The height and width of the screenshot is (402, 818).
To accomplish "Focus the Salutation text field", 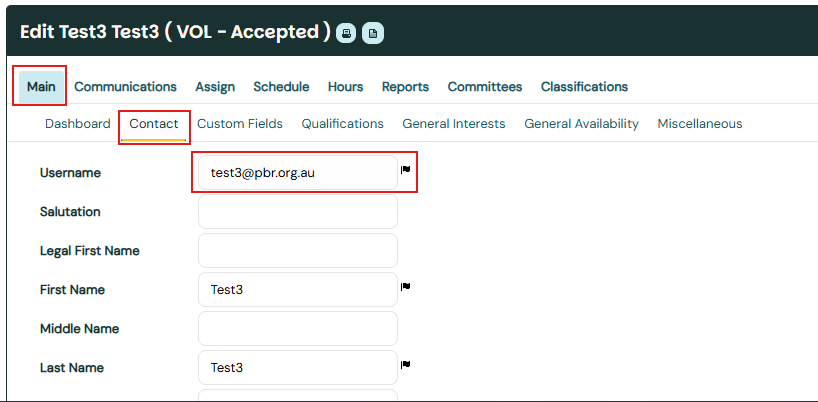I will coord(297,212).
